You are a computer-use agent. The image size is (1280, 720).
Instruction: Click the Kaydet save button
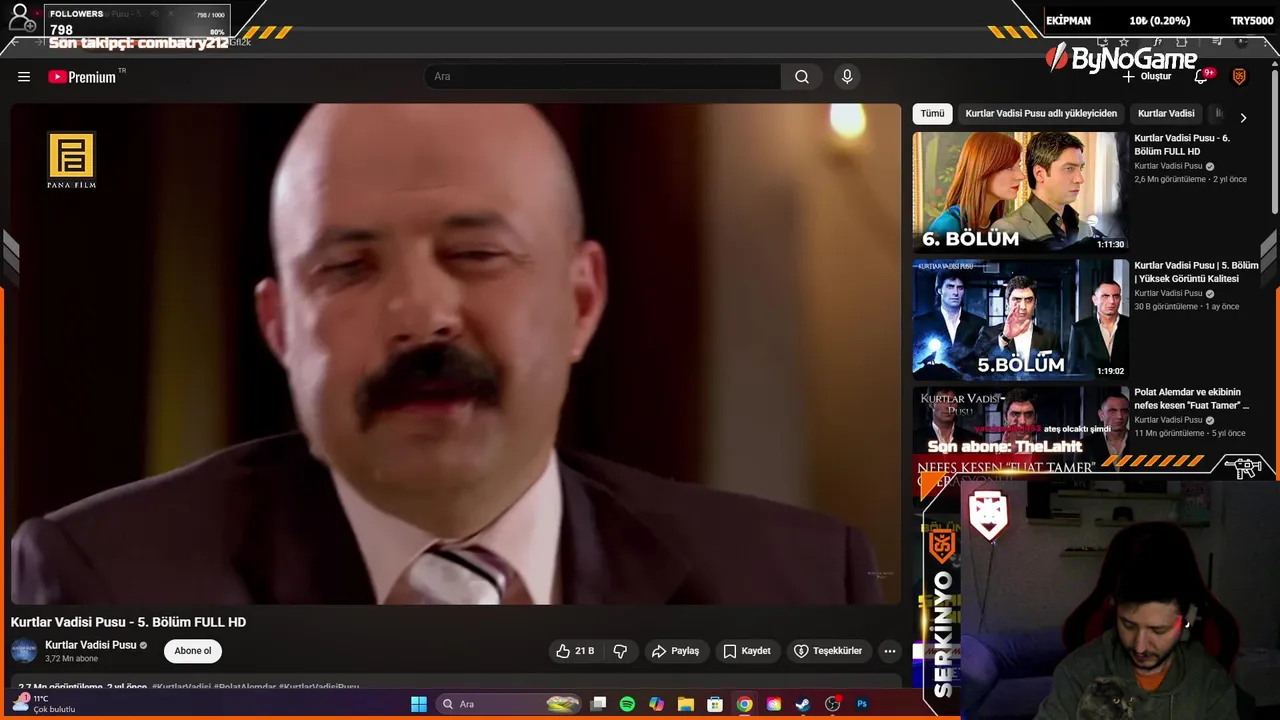[x=747, y=651]
